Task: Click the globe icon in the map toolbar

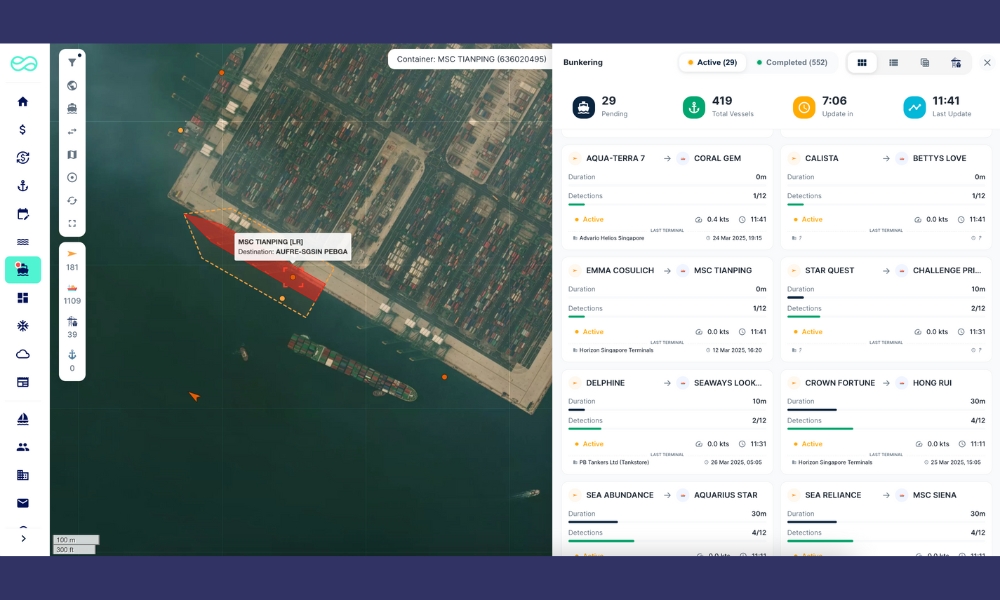Action: [72, 85]
